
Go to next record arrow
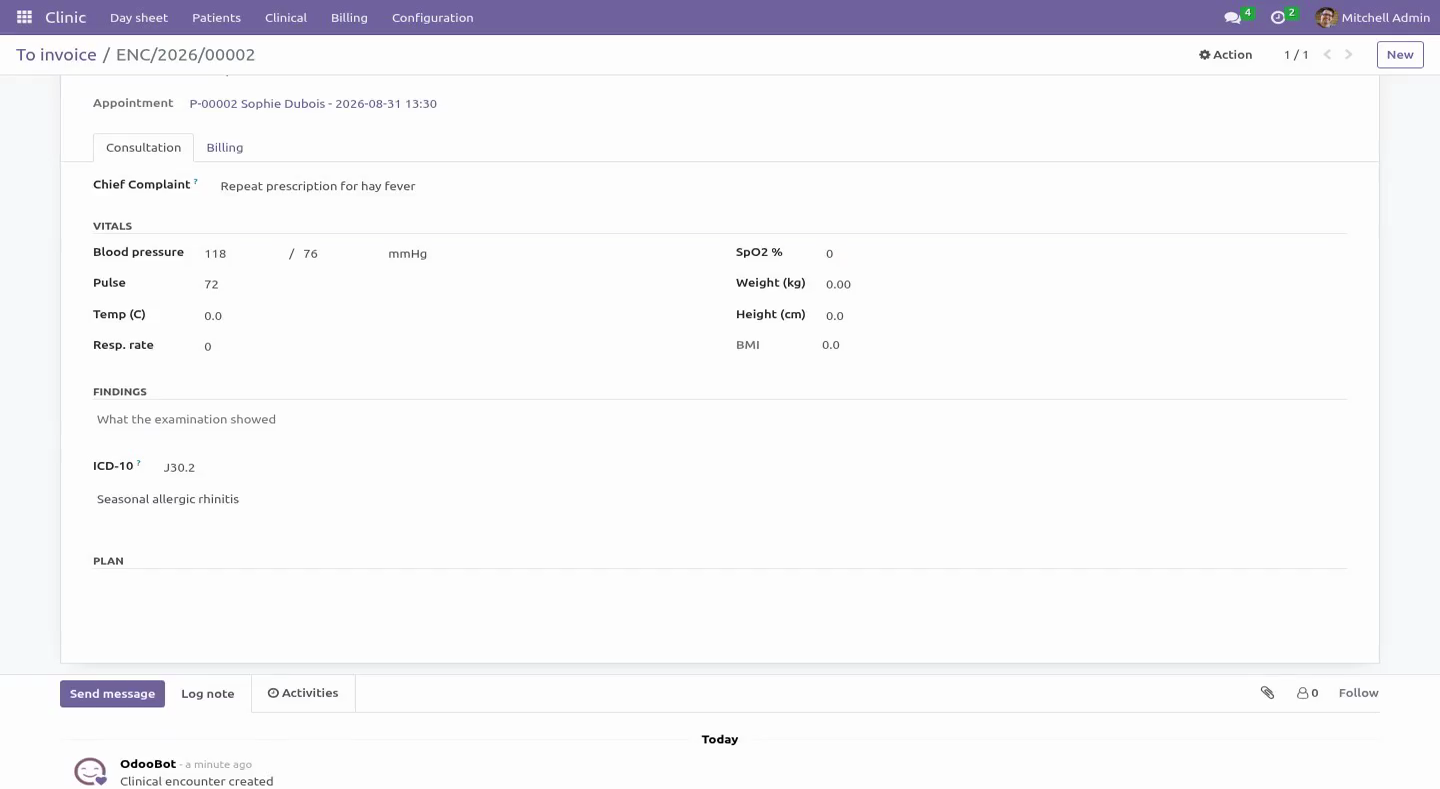click(1349, 55)
